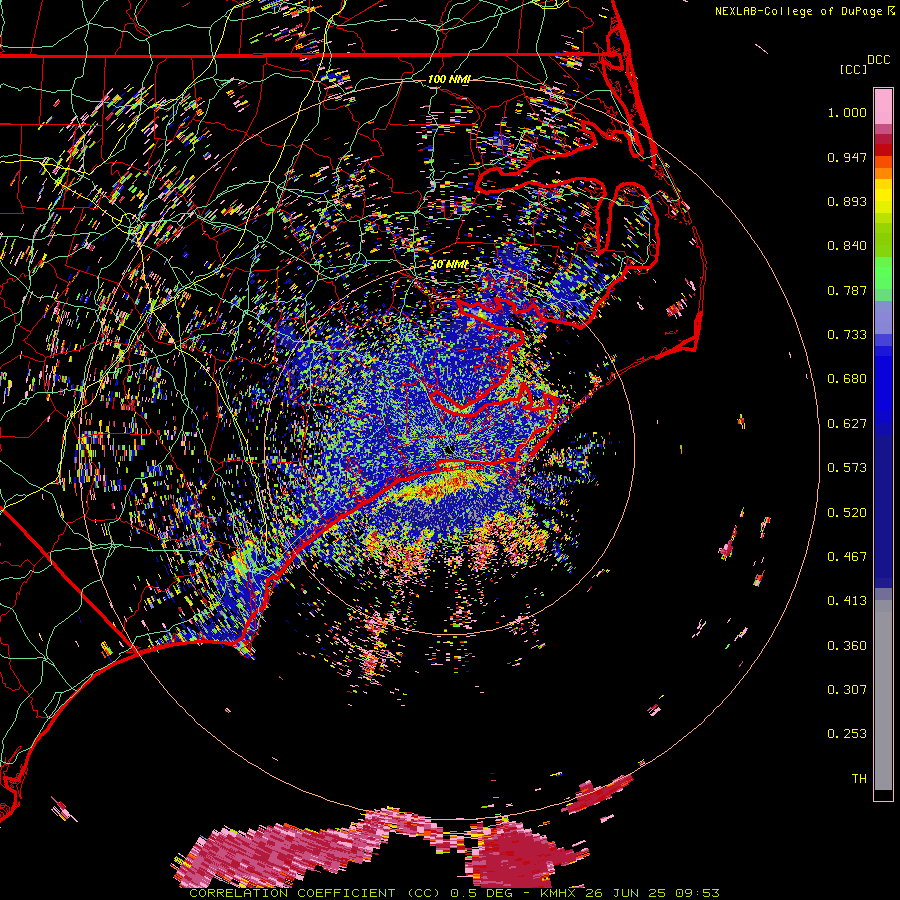
Task: Select the 0.733 scale value
Action: pos(847,335)
